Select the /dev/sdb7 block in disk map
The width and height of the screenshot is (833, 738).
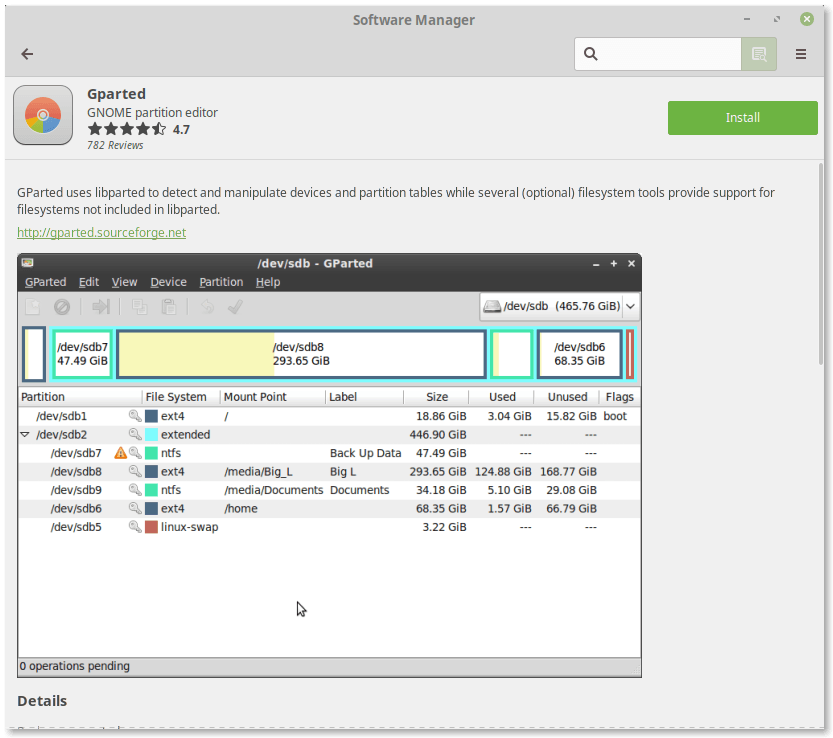(x=82, y=354)
